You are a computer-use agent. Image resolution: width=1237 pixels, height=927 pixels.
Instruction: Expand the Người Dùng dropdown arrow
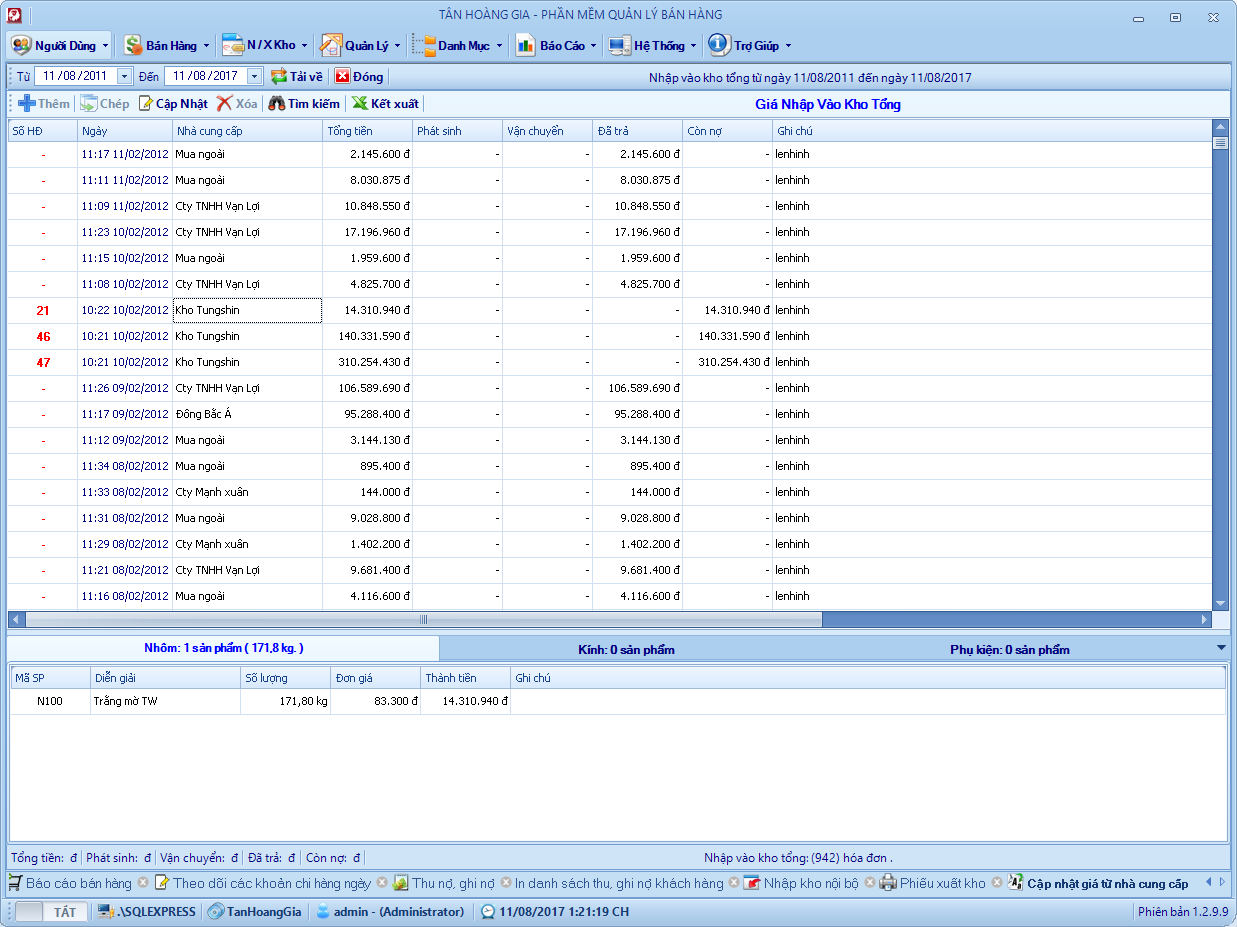[x=105, y=46]
